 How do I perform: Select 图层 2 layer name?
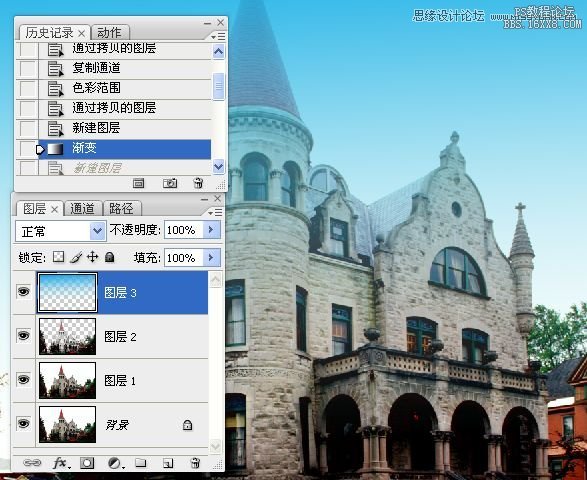pos(120,337)
